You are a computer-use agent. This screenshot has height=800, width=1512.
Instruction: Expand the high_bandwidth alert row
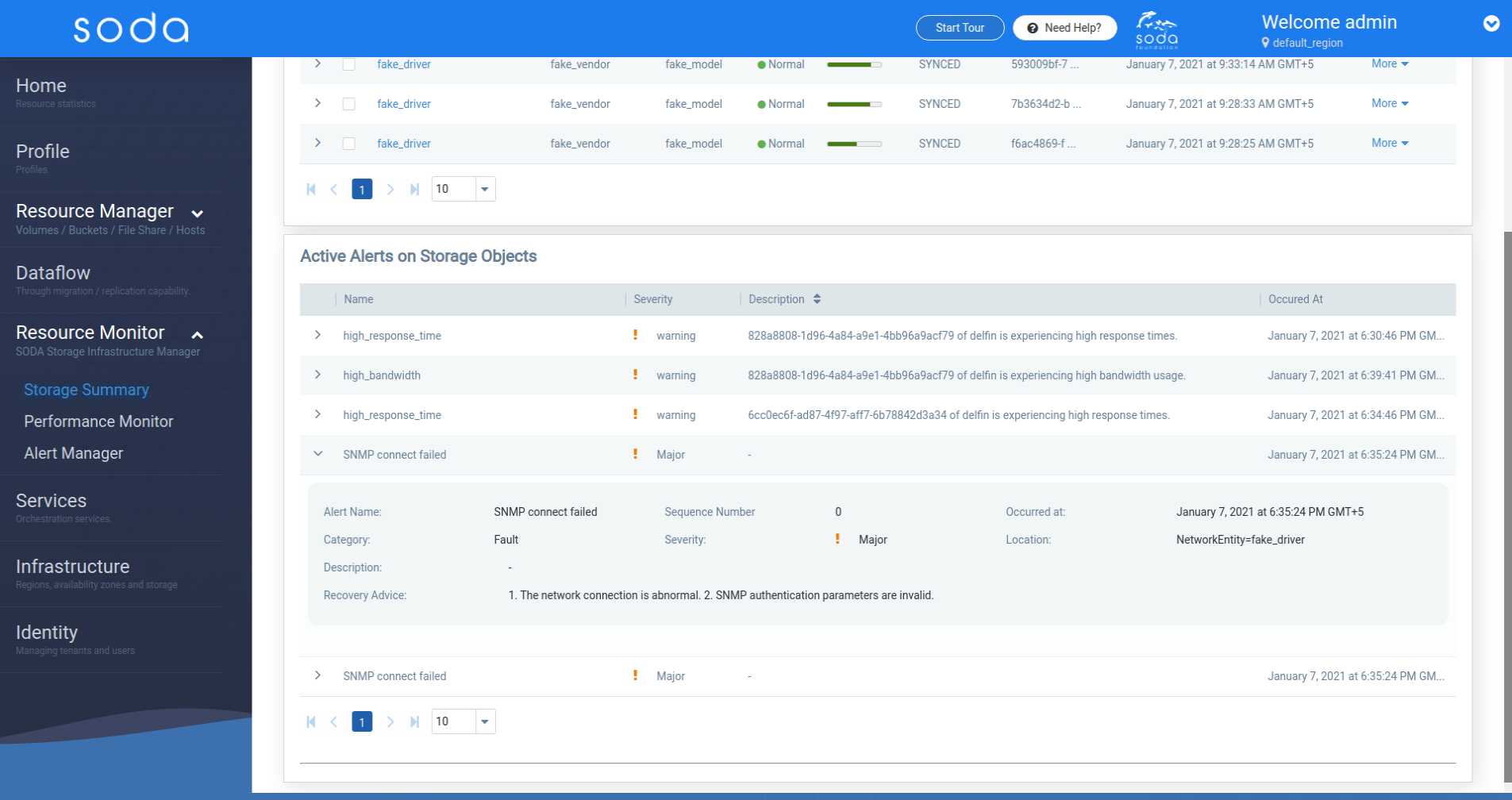[317, 375]
